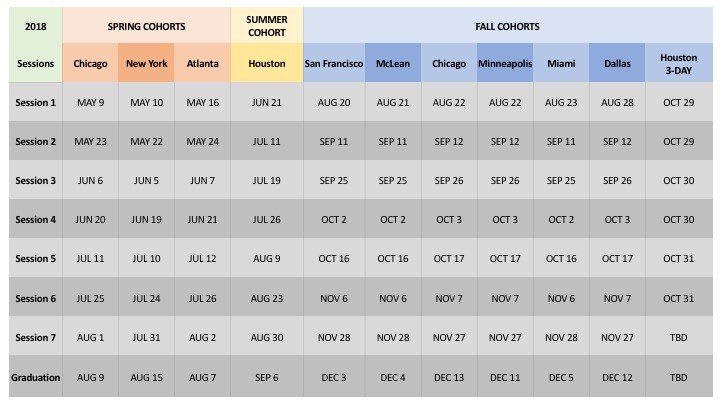
Task: Select the JUN 21 Houston Session 1 cell
Action: [x=266, y=103]
